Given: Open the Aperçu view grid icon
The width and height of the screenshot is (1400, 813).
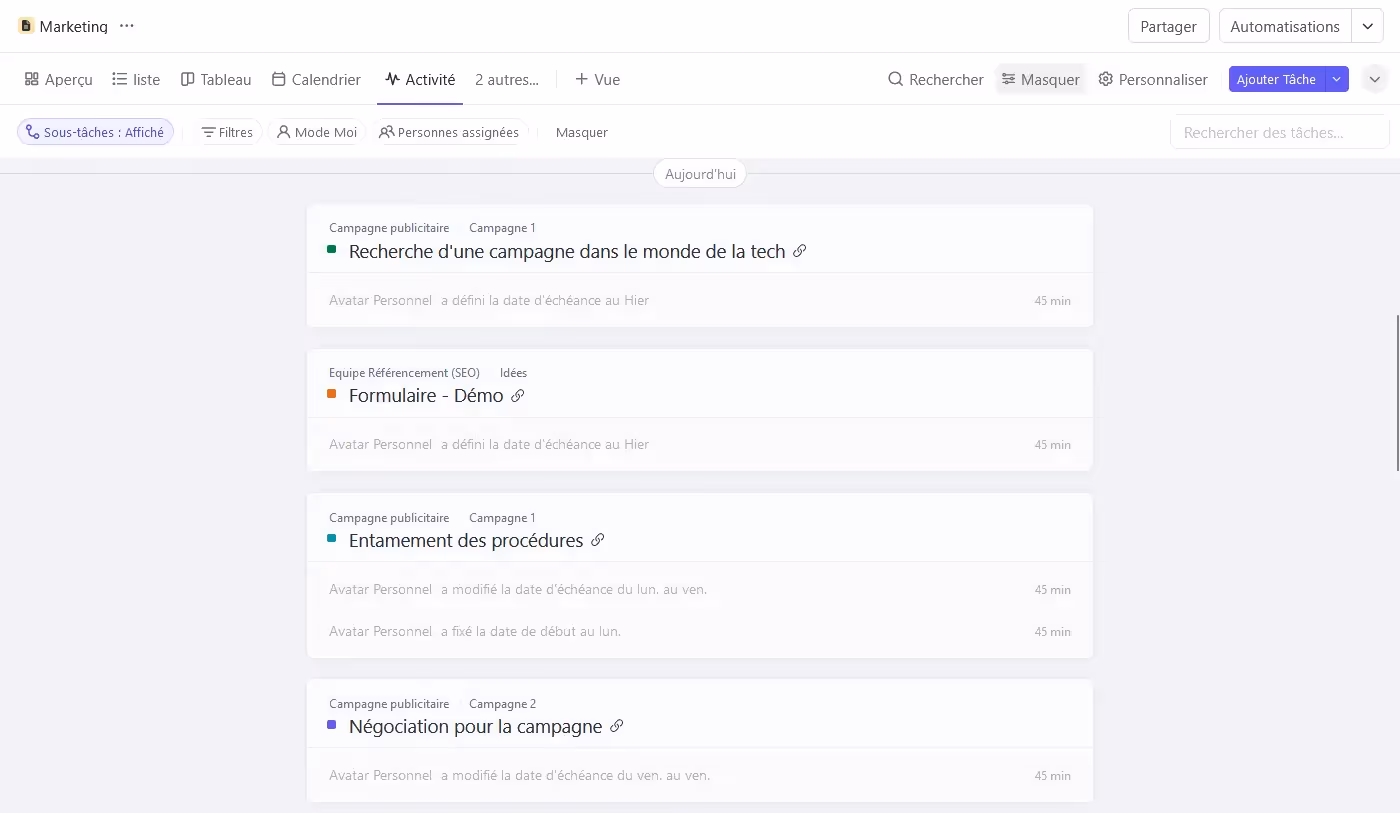Looking at the screenshot, I should [x=33, y=79].
